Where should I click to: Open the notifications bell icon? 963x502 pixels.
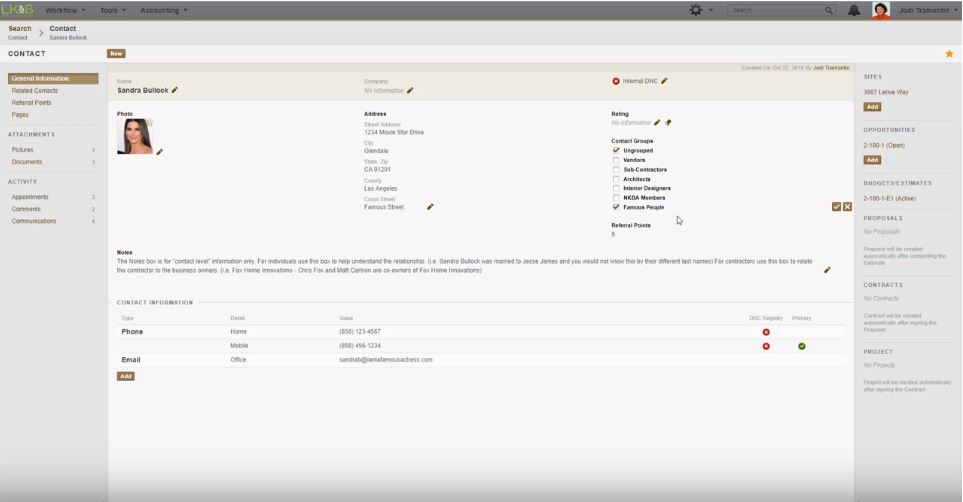854,10
